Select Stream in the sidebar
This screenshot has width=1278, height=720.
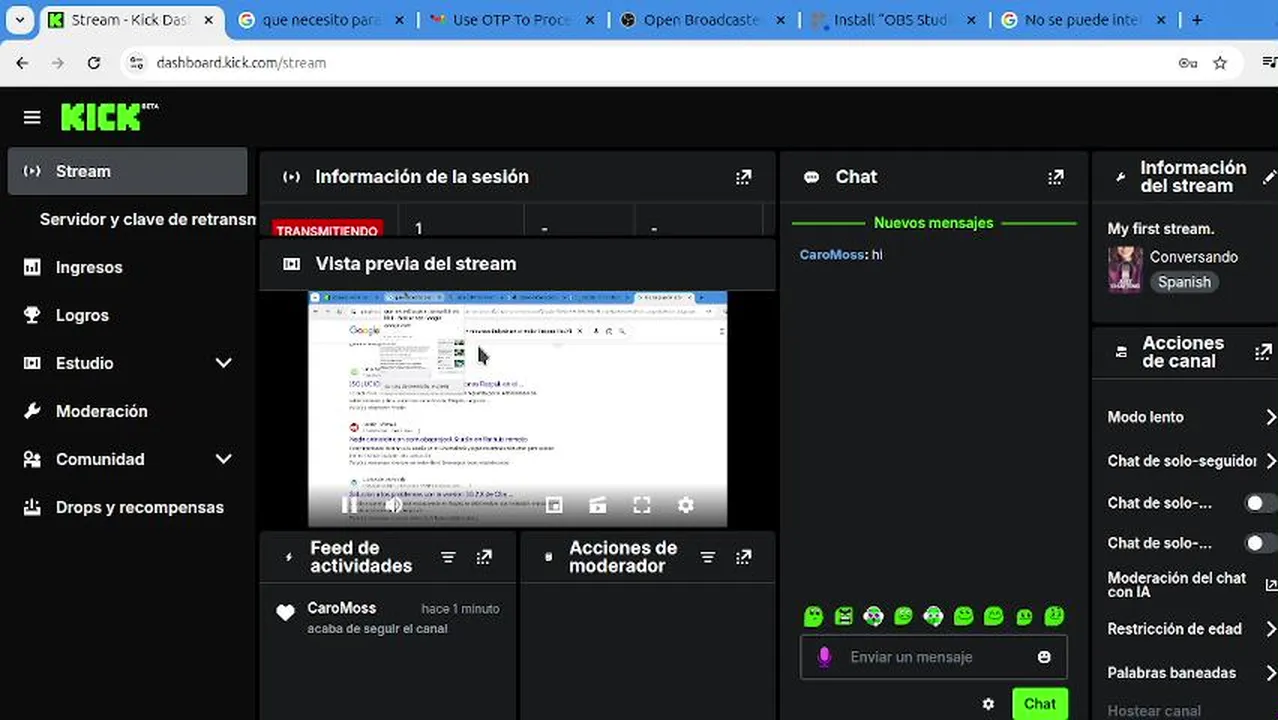tap(127, 171)
